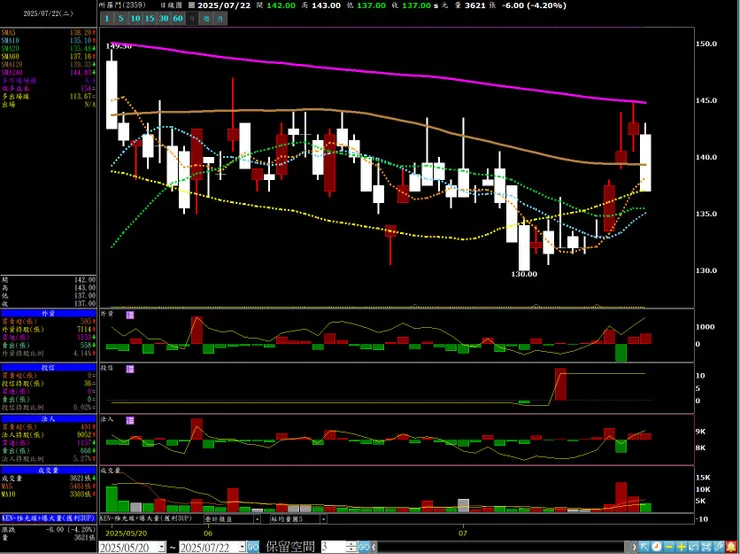The image size is (740, 554).
Task: Click the SMA10 legend entry
Action: click(x=48, y=41)
